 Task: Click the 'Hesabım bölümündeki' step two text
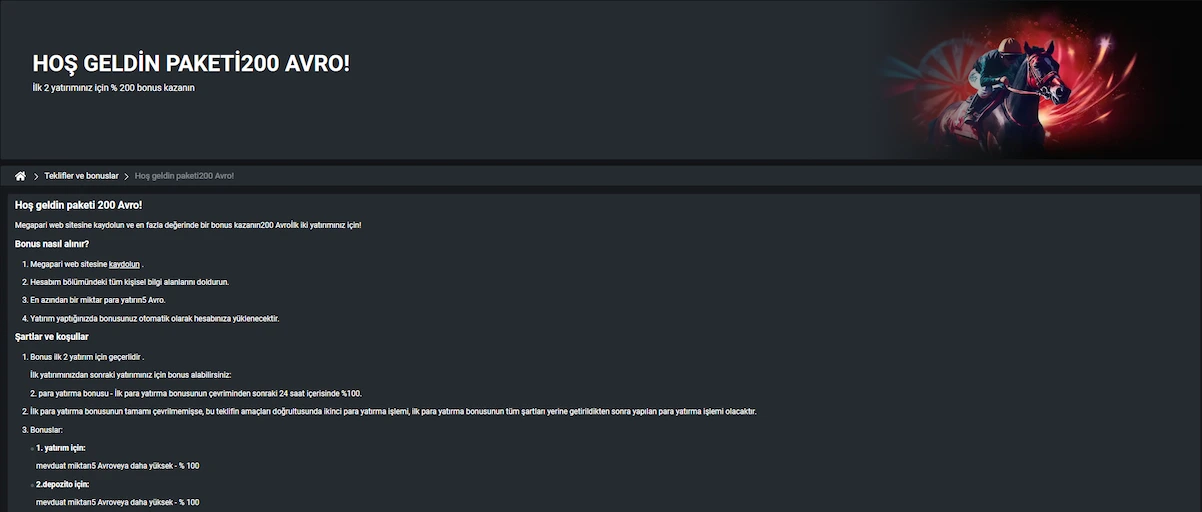(x=129, y=282)
